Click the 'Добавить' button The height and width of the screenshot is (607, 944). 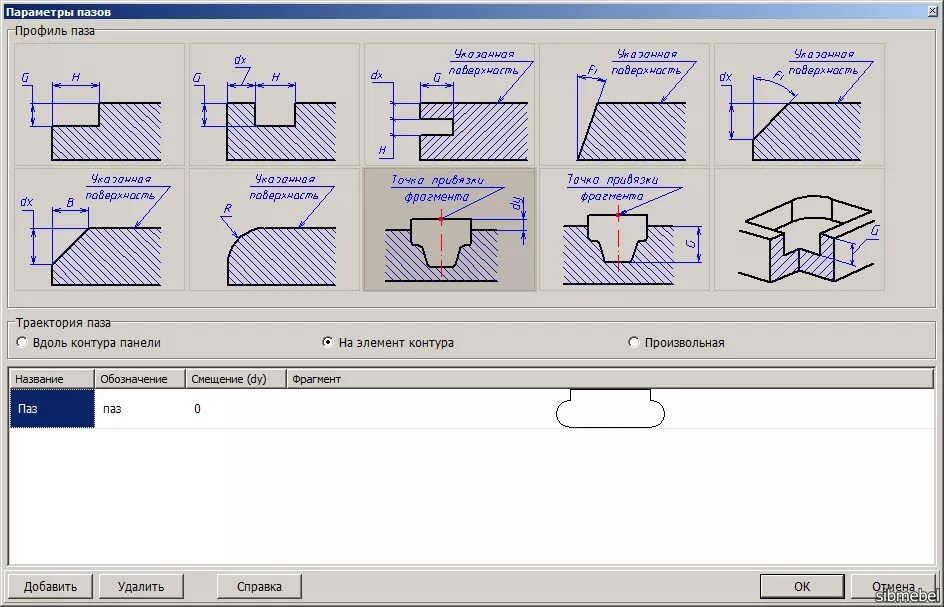51,587
